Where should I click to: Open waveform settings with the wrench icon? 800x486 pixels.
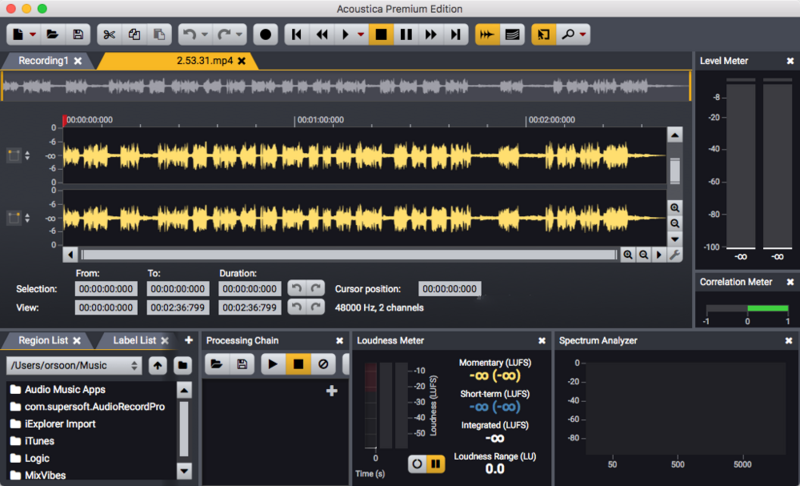pos(674,254)
